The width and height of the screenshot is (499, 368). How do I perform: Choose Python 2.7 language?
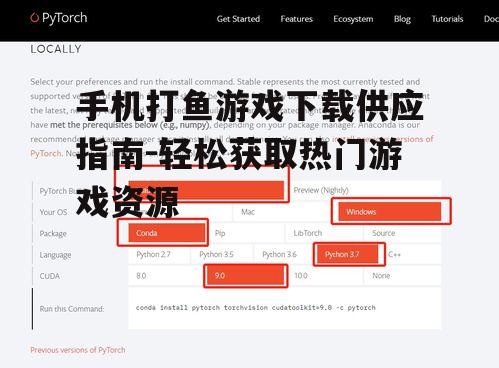[x=159, y=255]
